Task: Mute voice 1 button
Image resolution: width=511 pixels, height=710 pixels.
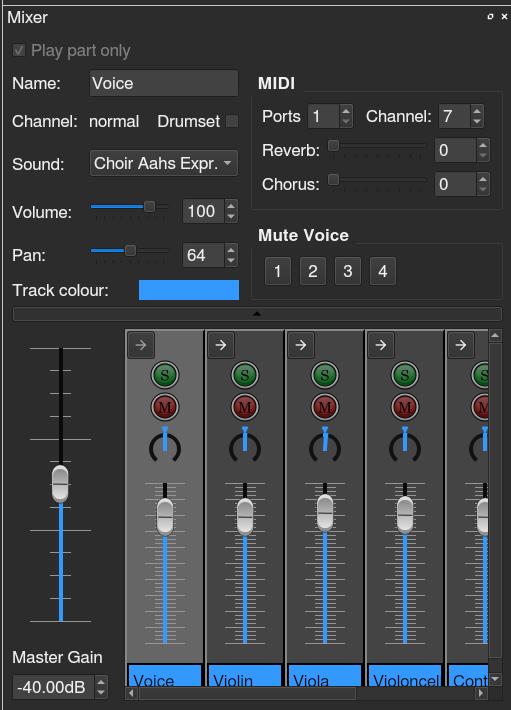Action: [x=277, y=271]
